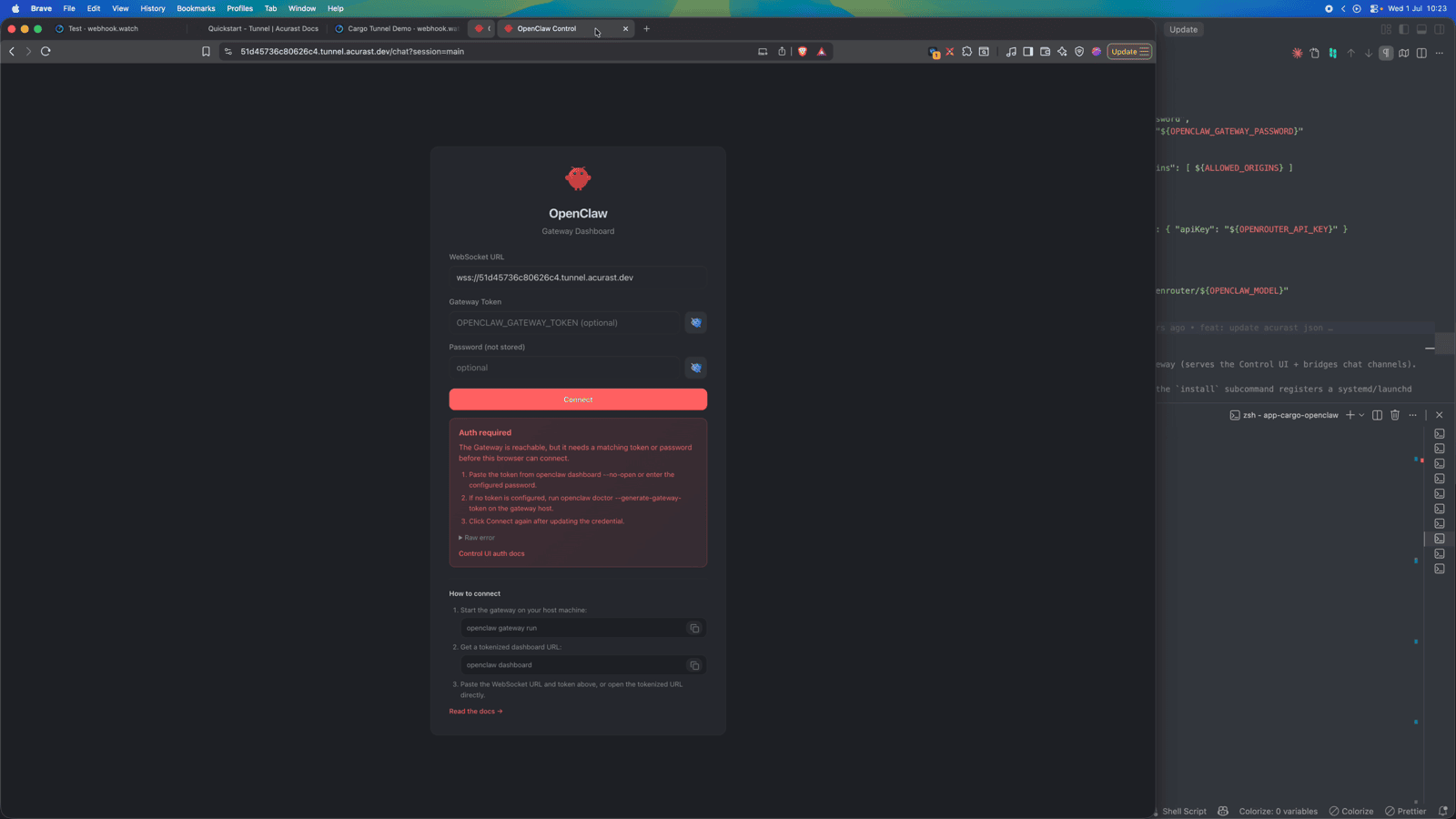1456x819 pixels.
Task: Split the terminal pane
Action: [x=1377, y=415]
